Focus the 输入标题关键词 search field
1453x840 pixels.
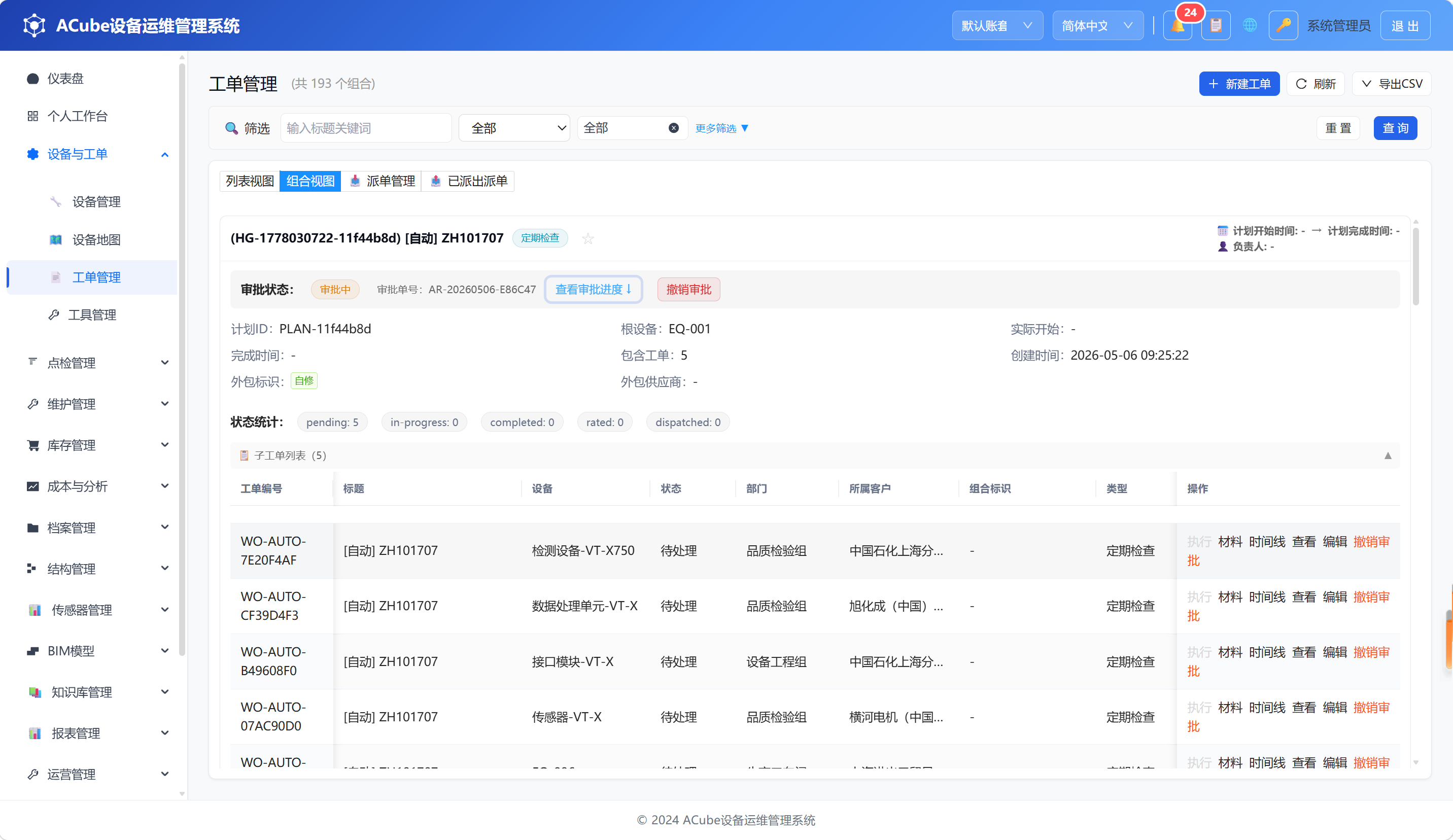coord(366,128)
